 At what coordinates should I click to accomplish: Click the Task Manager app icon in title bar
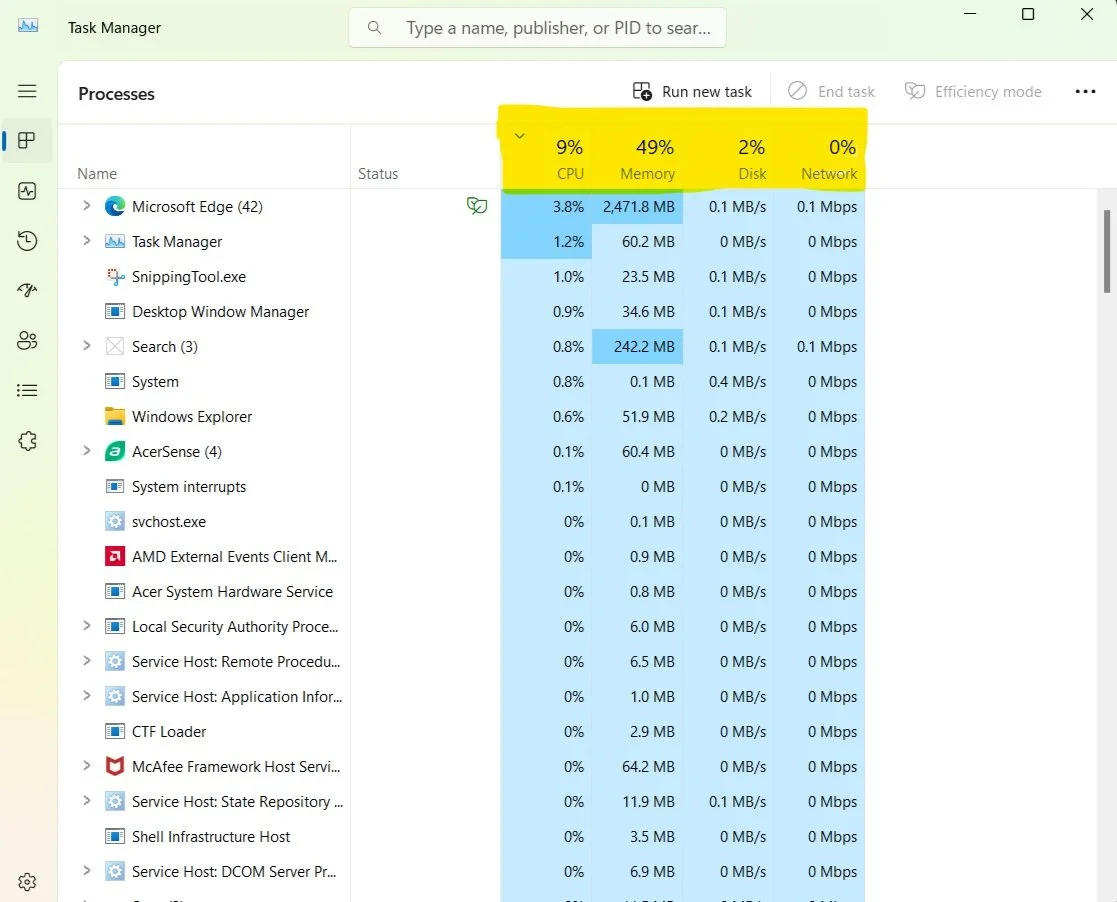[28, 26]
